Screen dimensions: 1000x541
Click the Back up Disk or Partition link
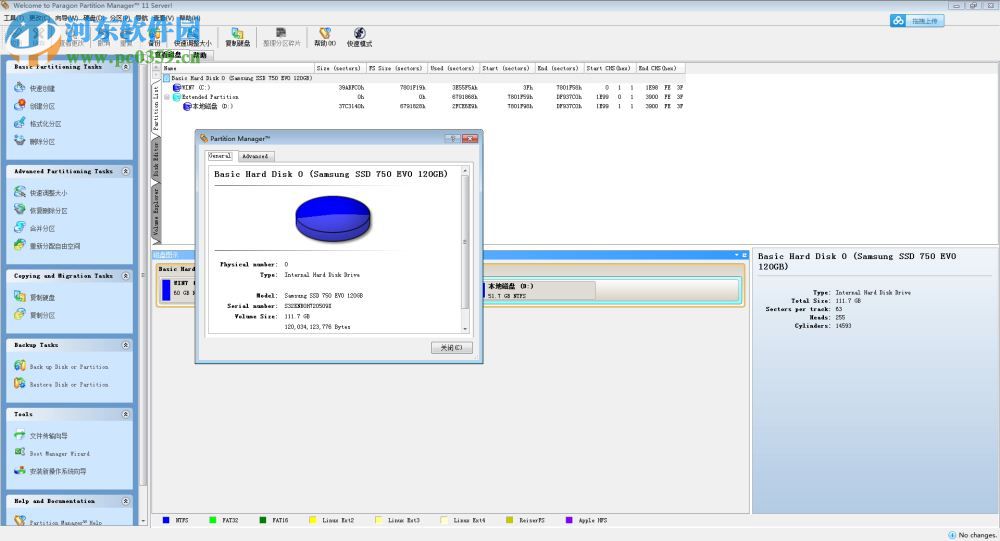[x=69, y=367]
